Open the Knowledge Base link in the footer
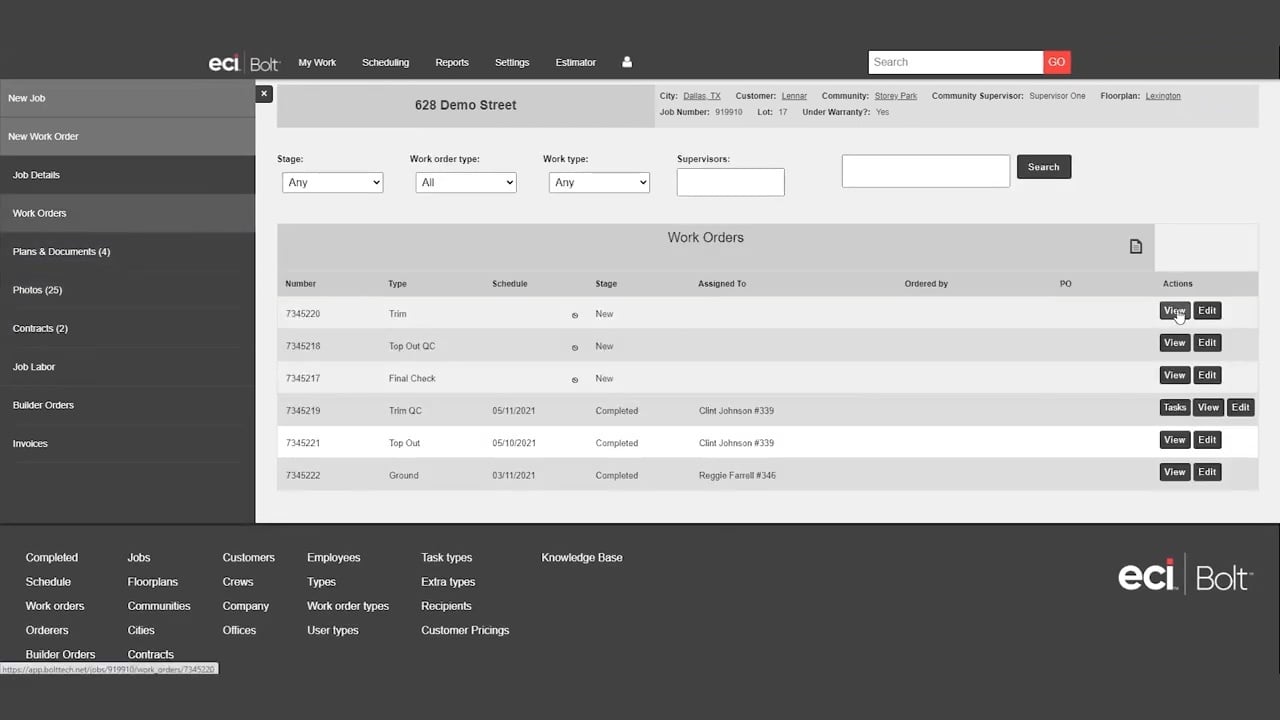 [581, 557]
